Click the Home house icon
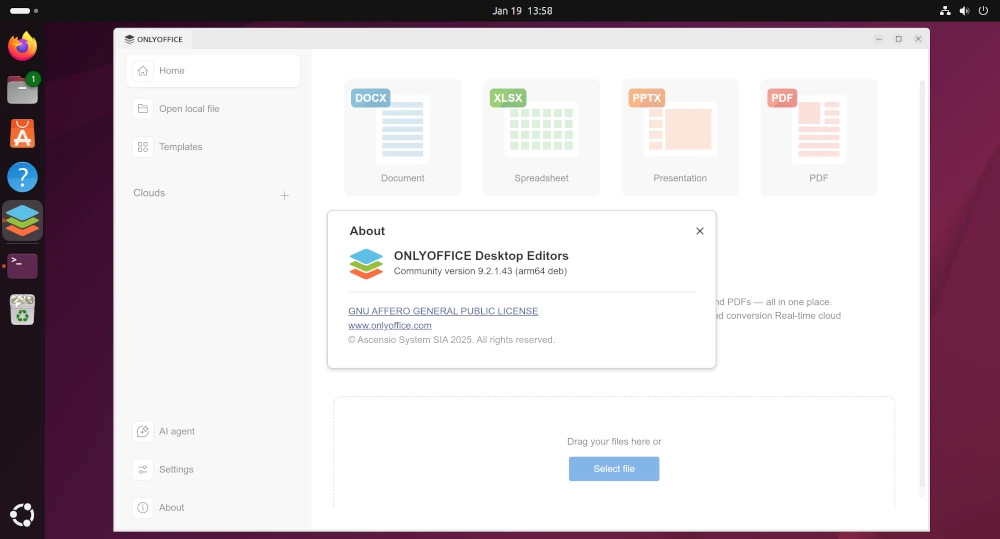1000x539 pixels. 143,71
